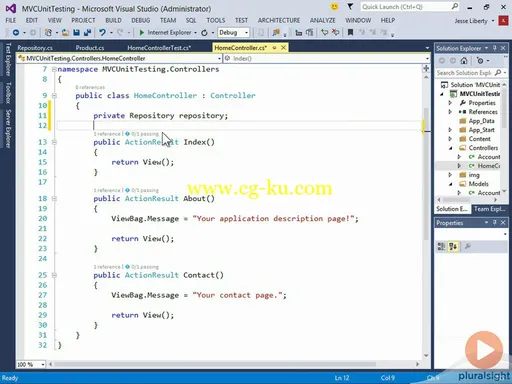Switch to the Product.cs tab
This screenshot has height=384, width=512.
tap(90, 48)
